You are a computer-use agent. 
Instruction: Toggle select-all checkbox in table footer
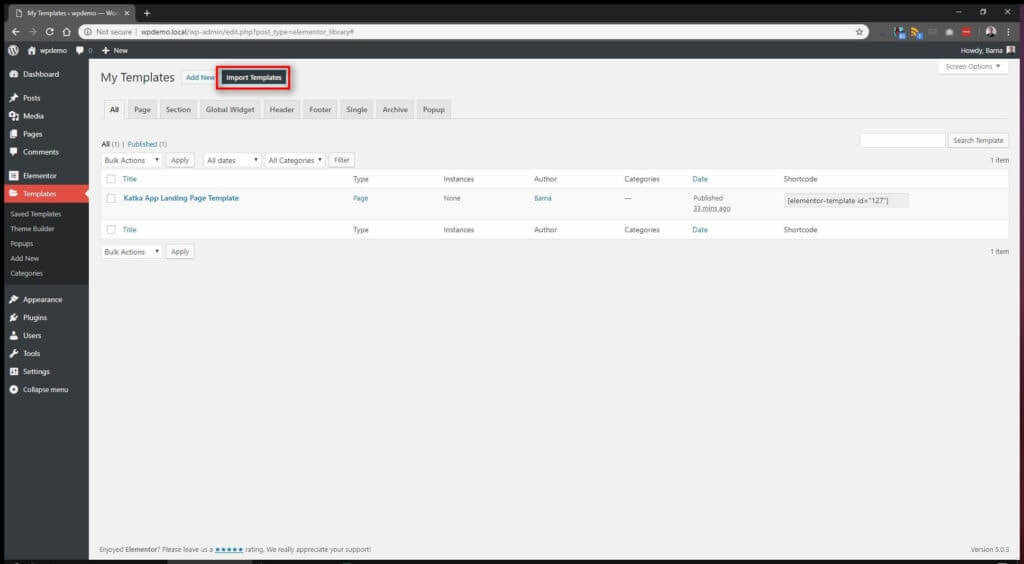click(x=111, y=230)
